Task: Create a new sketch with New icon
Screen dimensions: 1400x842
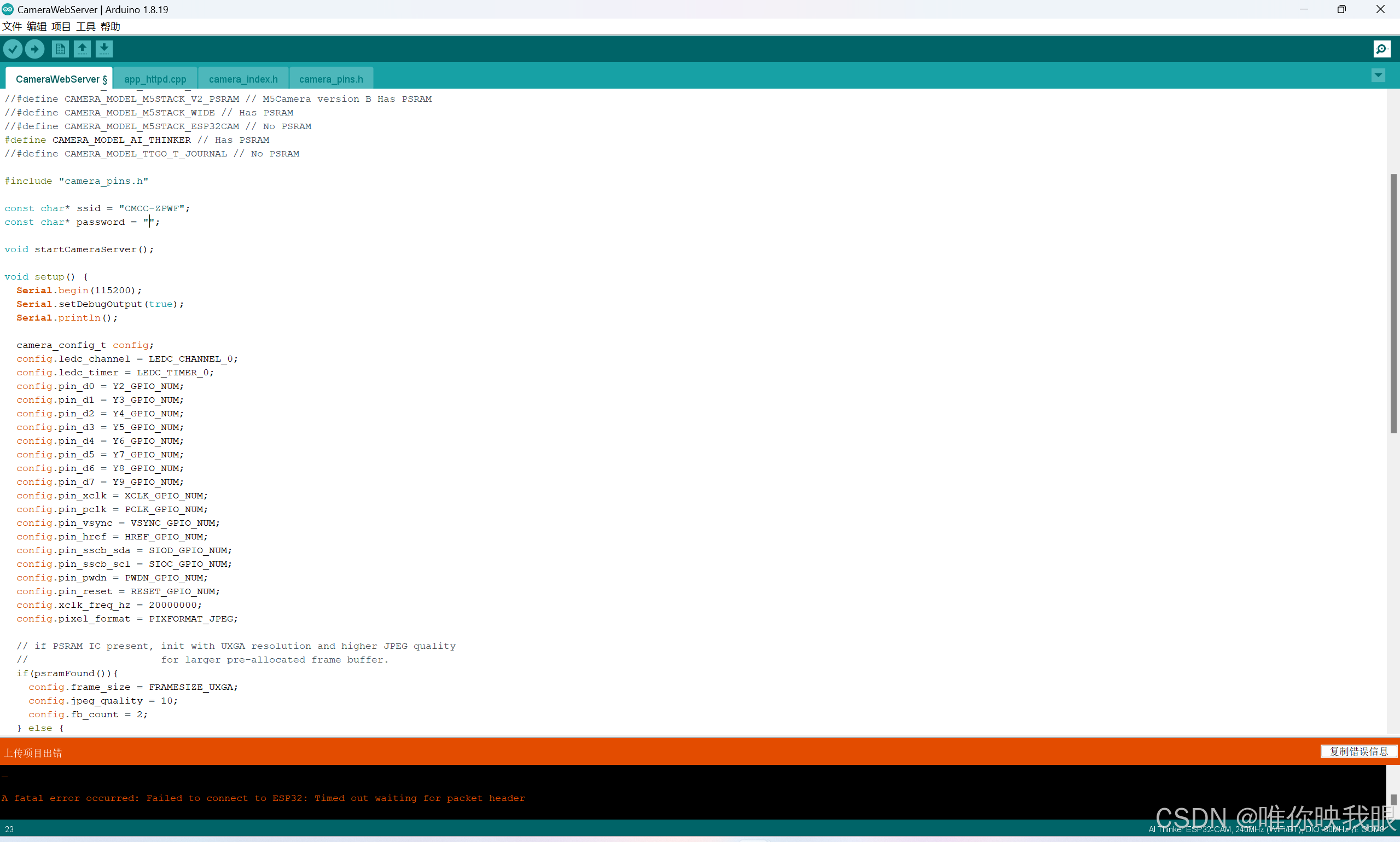Action: [x=60, y=49]
